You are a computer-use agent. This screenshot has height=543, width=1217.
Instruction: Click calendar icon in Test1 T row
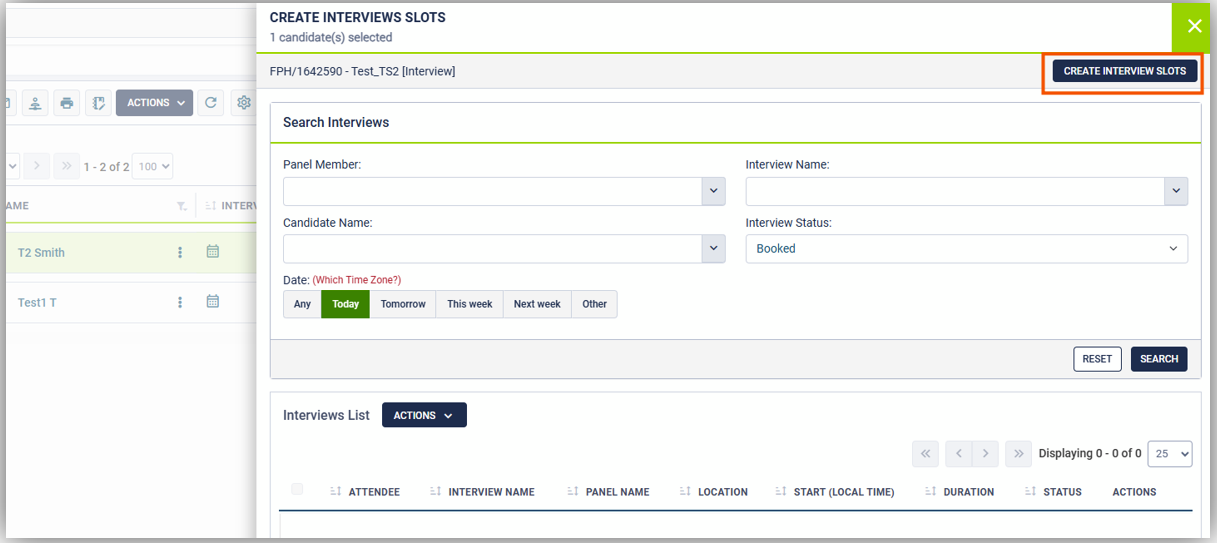tap(212, 301)
